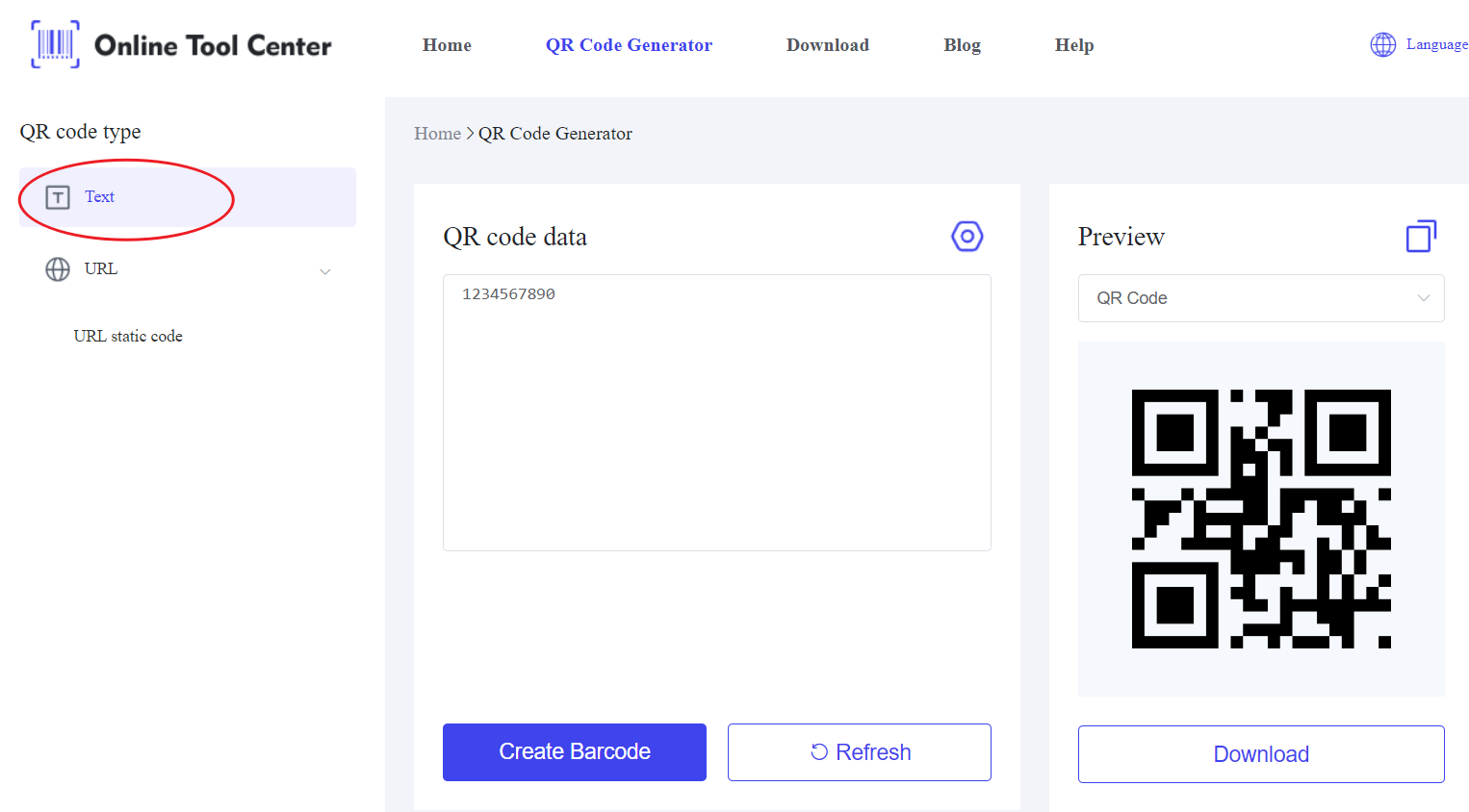
Task: Open the QR code data settings hexagon icon
Action: click(967, 236)
